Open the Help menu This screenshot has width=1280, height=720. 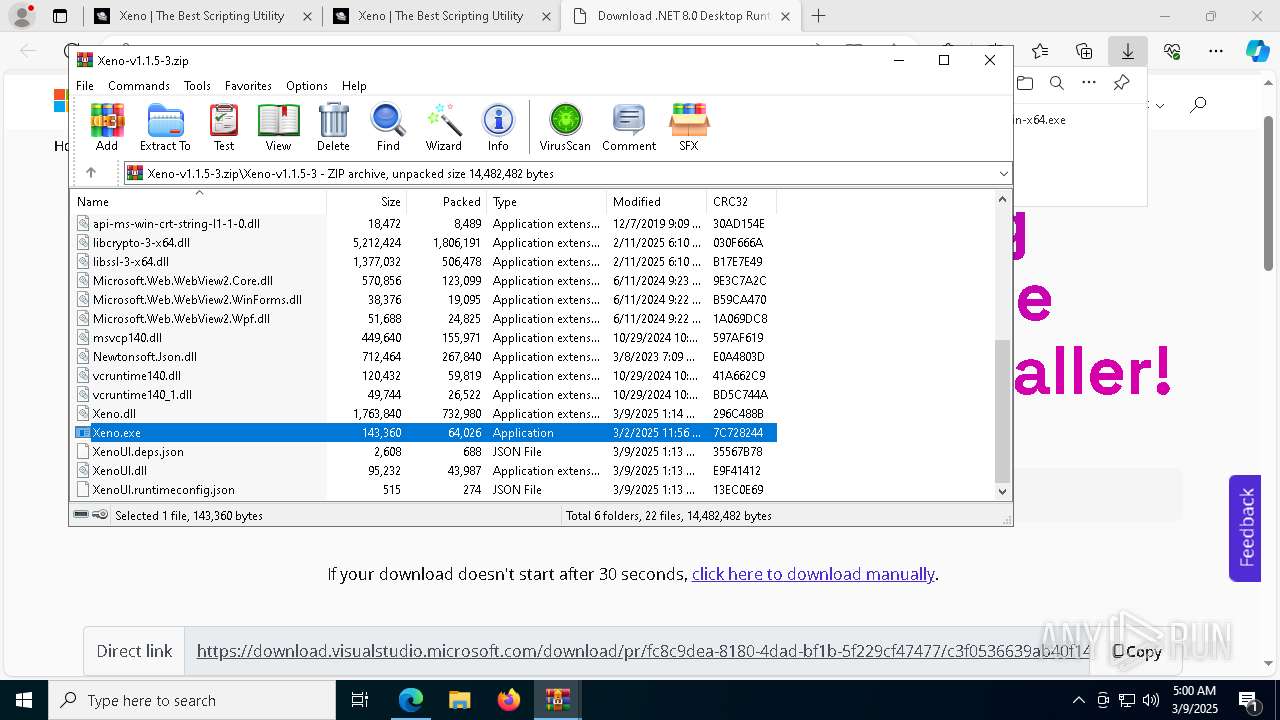coord(354,86)
